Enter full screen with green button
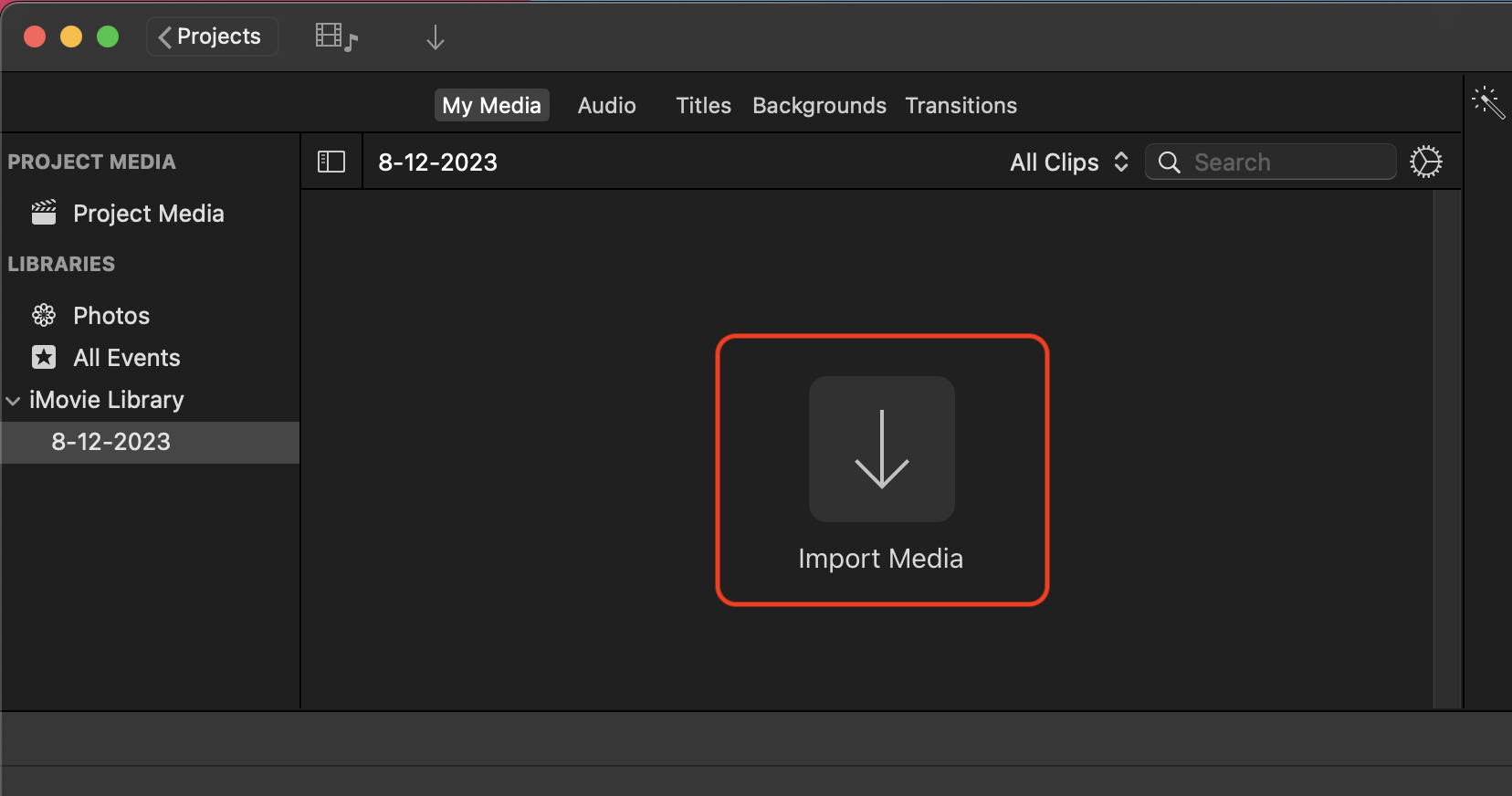1512x796 pixels. (108, 37)
